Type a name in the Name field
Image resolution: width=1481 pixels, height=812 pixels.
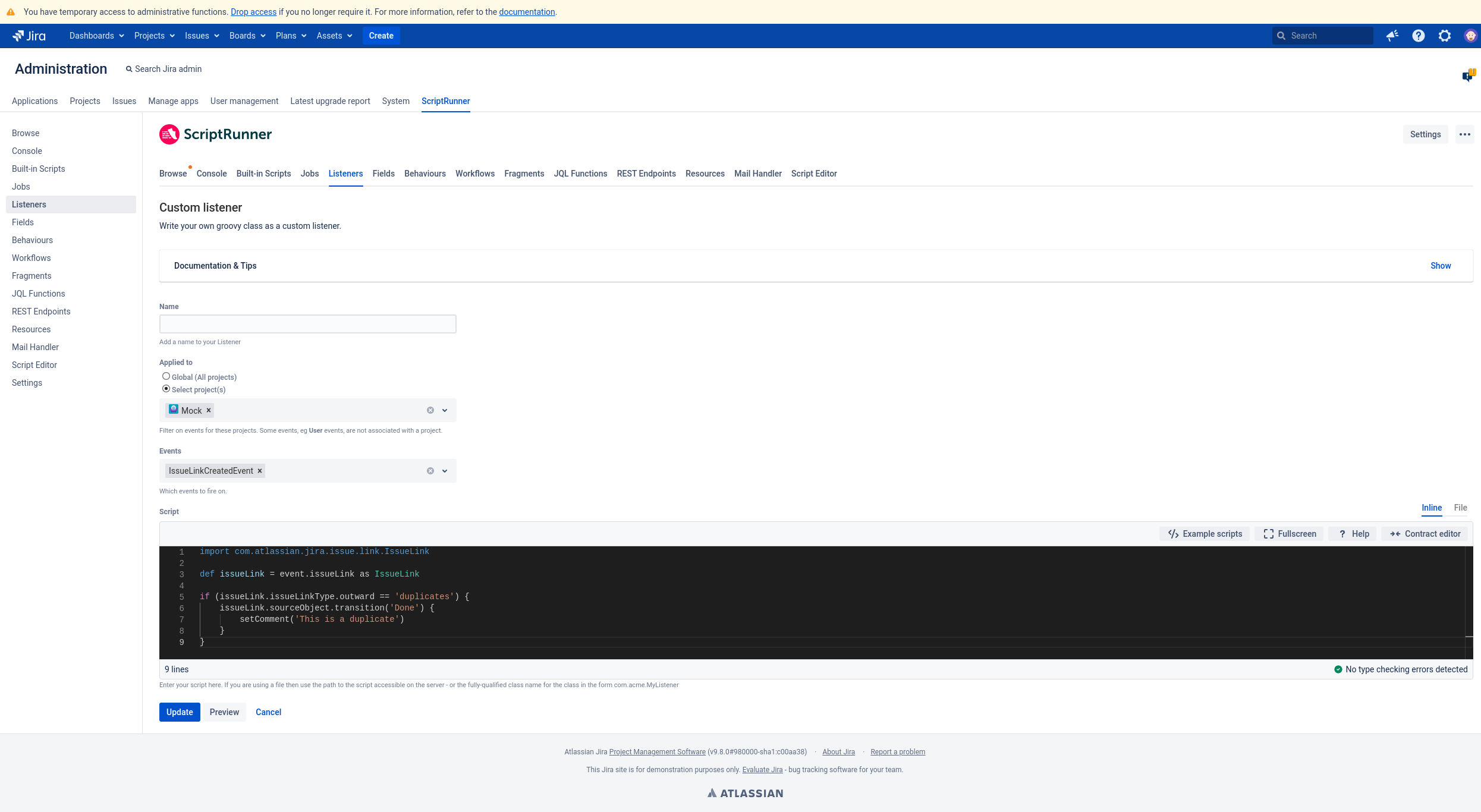click(x=307, y=323)
